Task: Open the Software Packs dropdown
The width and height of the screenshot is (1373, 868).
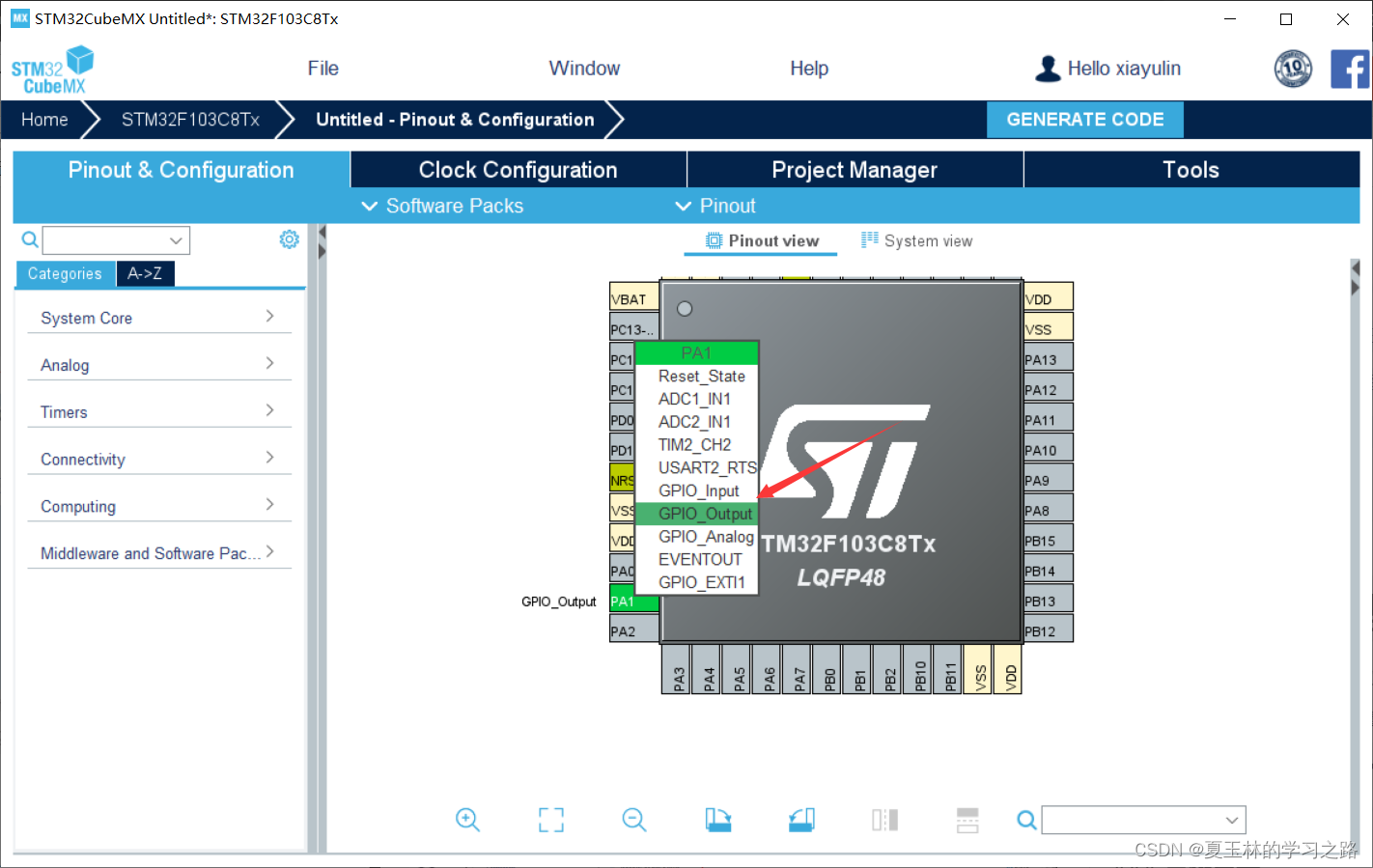Action: 442,206
